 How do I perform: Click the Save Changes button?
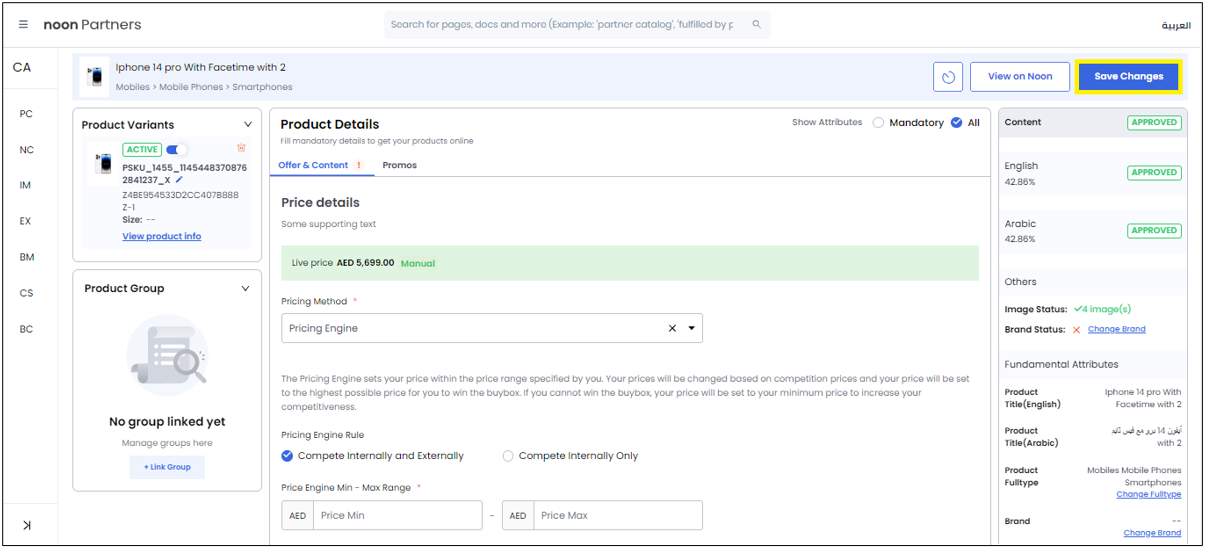[1128, 77]
